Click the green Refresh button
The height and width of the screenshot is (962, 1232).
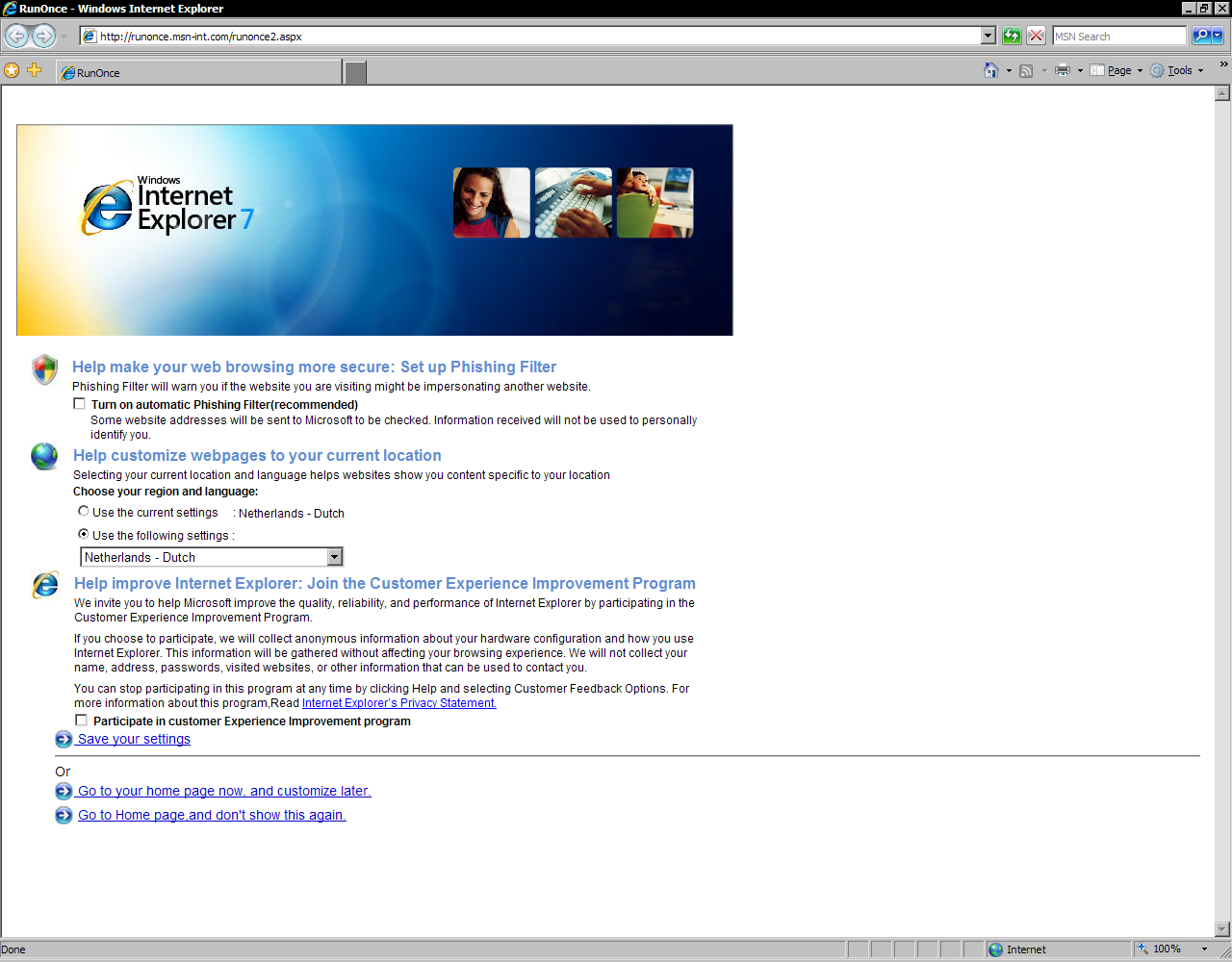click(x=1012, y=37)
